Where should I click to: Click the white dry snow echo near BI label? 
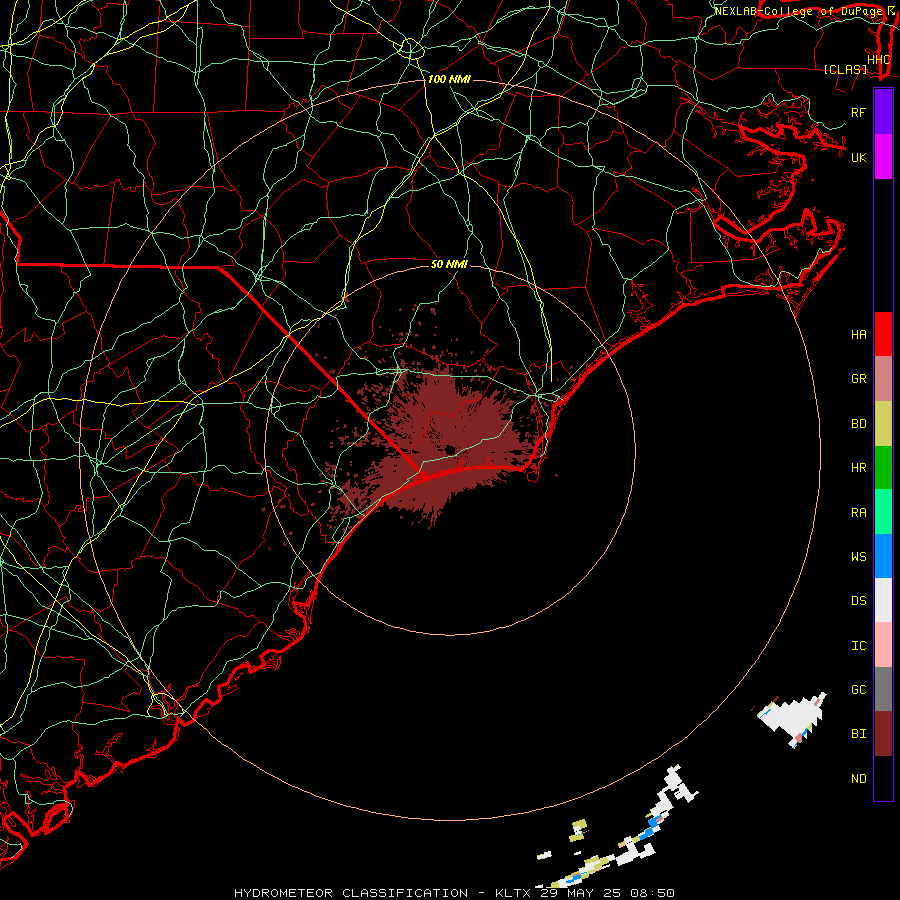[795, 717]
